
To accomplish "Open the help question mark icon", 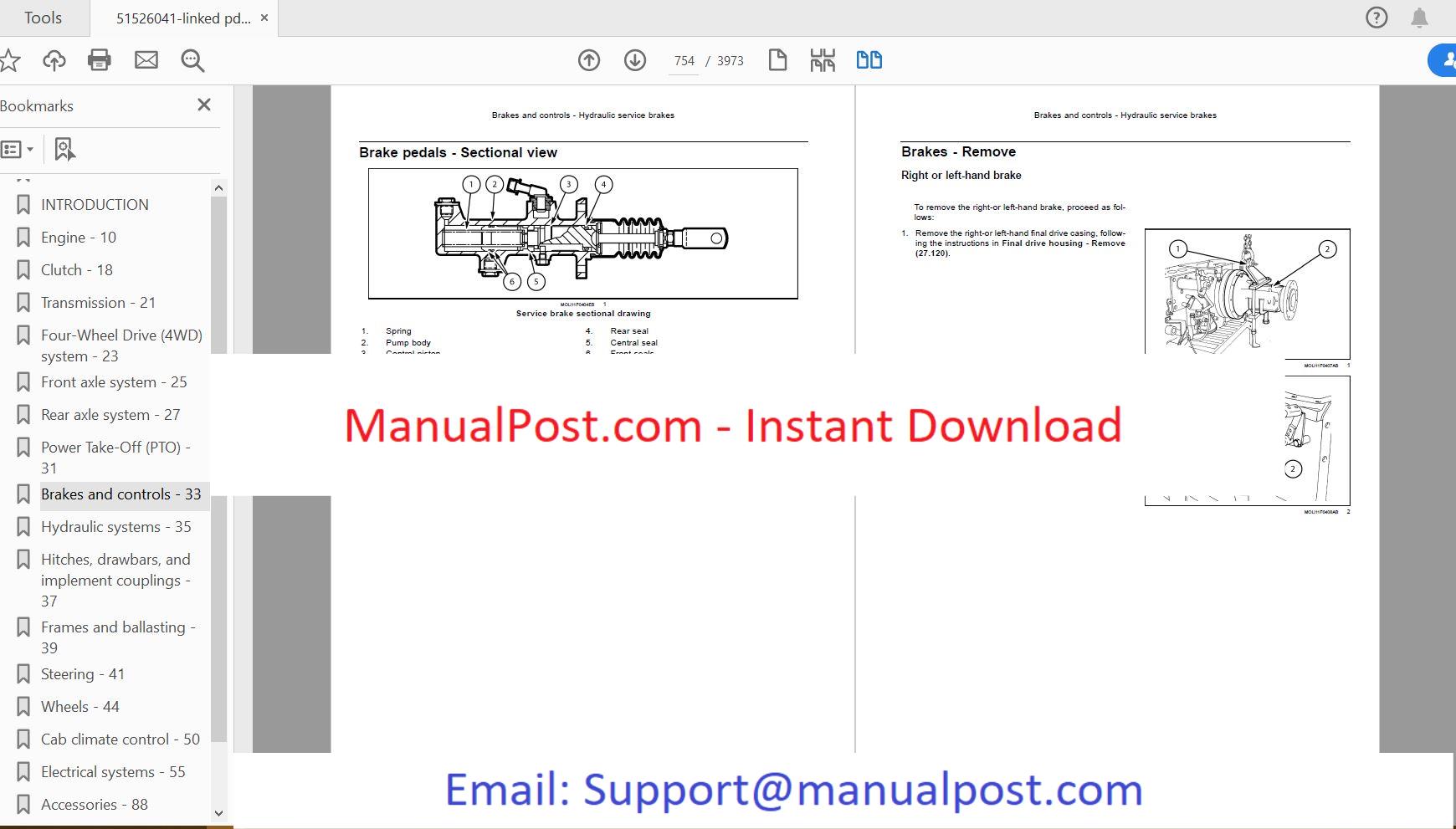I will (1377, 18).
